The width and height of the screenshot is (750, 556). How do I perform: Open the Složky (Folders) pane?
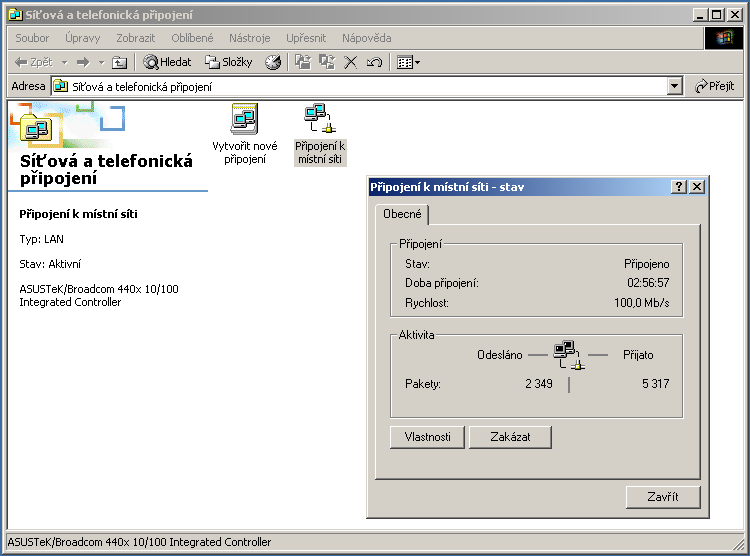pos(229,62)
